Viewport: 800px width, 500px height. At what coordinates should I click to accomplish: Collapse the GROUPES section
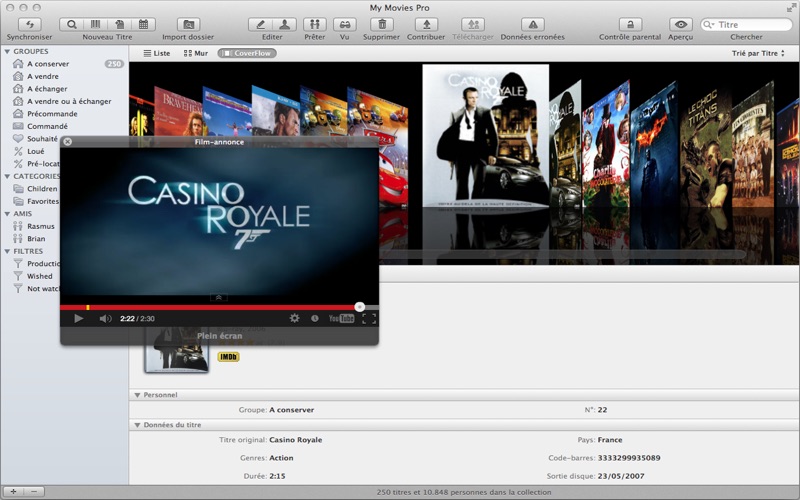(7, 52)
